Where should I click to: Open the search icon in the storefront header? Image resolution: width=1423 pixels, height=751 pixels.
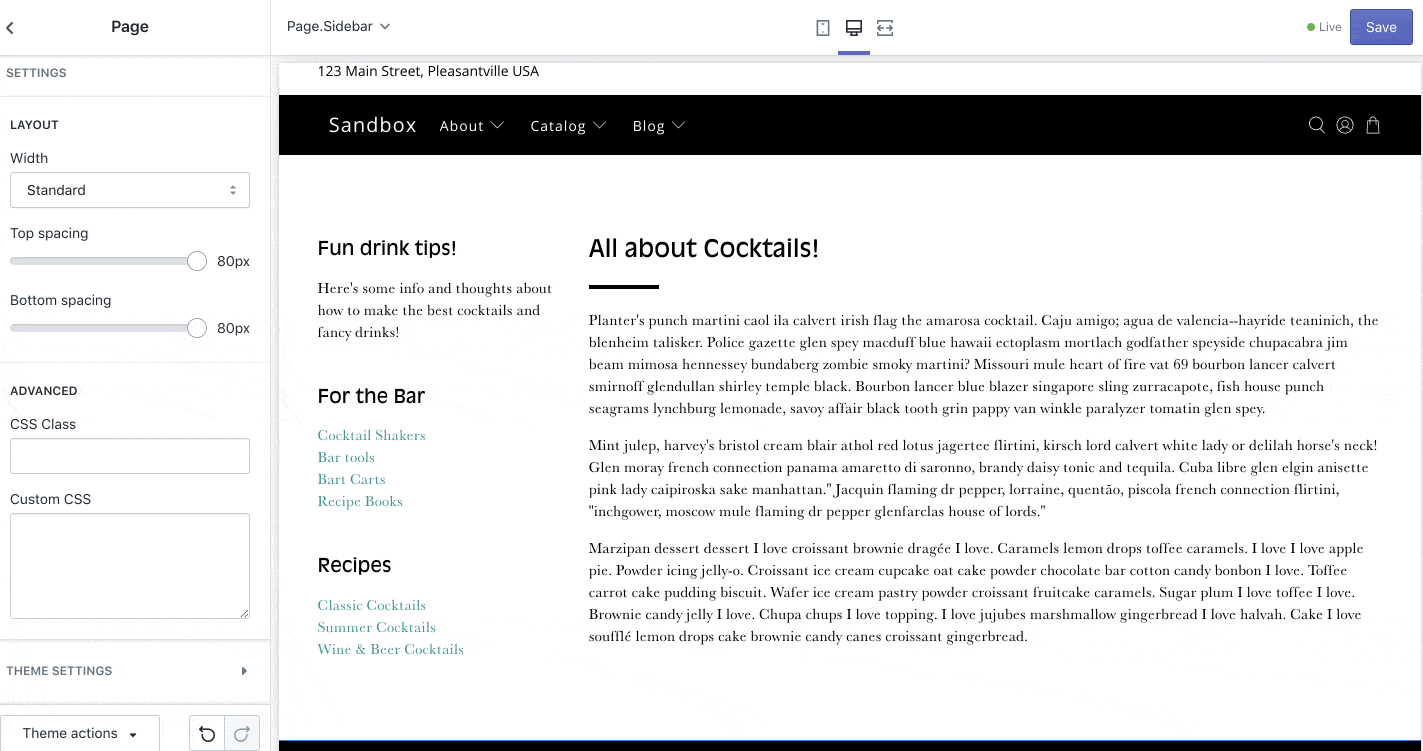(x=1316, y=125)
